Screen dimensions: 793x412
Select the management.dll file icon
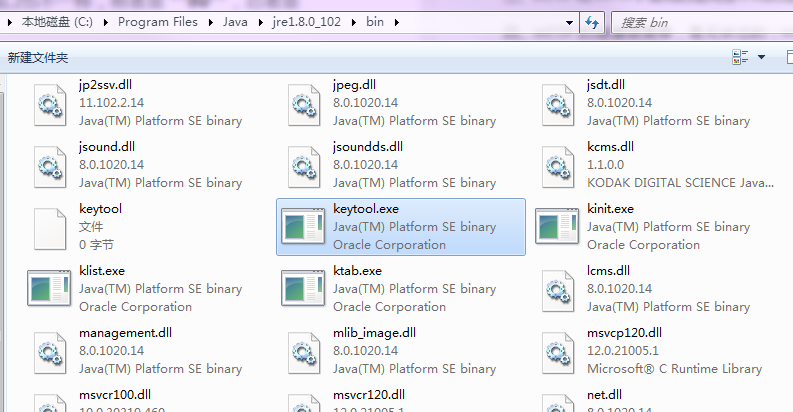50,353
